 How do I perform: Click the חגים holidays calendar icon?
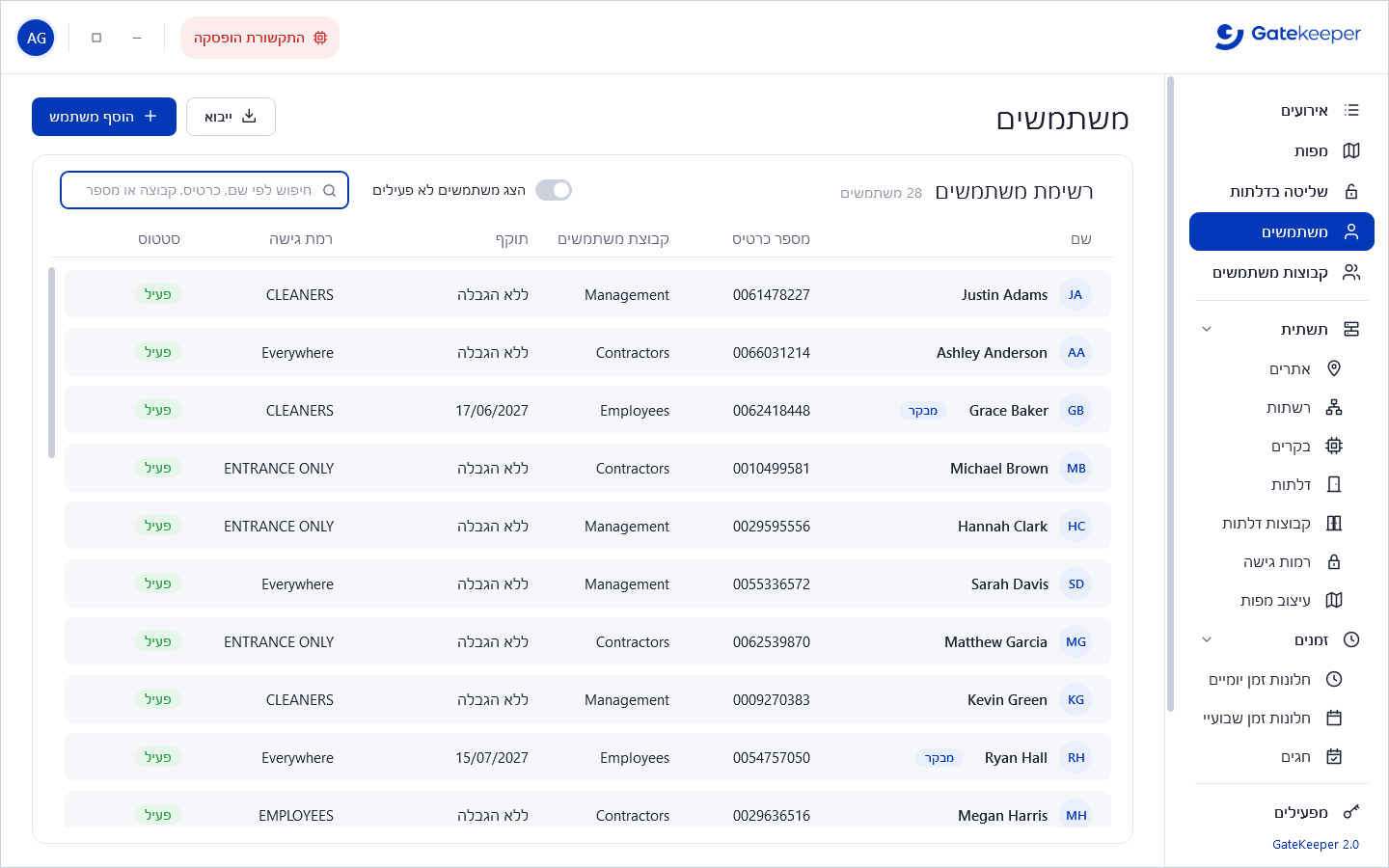pos(1334,756)
